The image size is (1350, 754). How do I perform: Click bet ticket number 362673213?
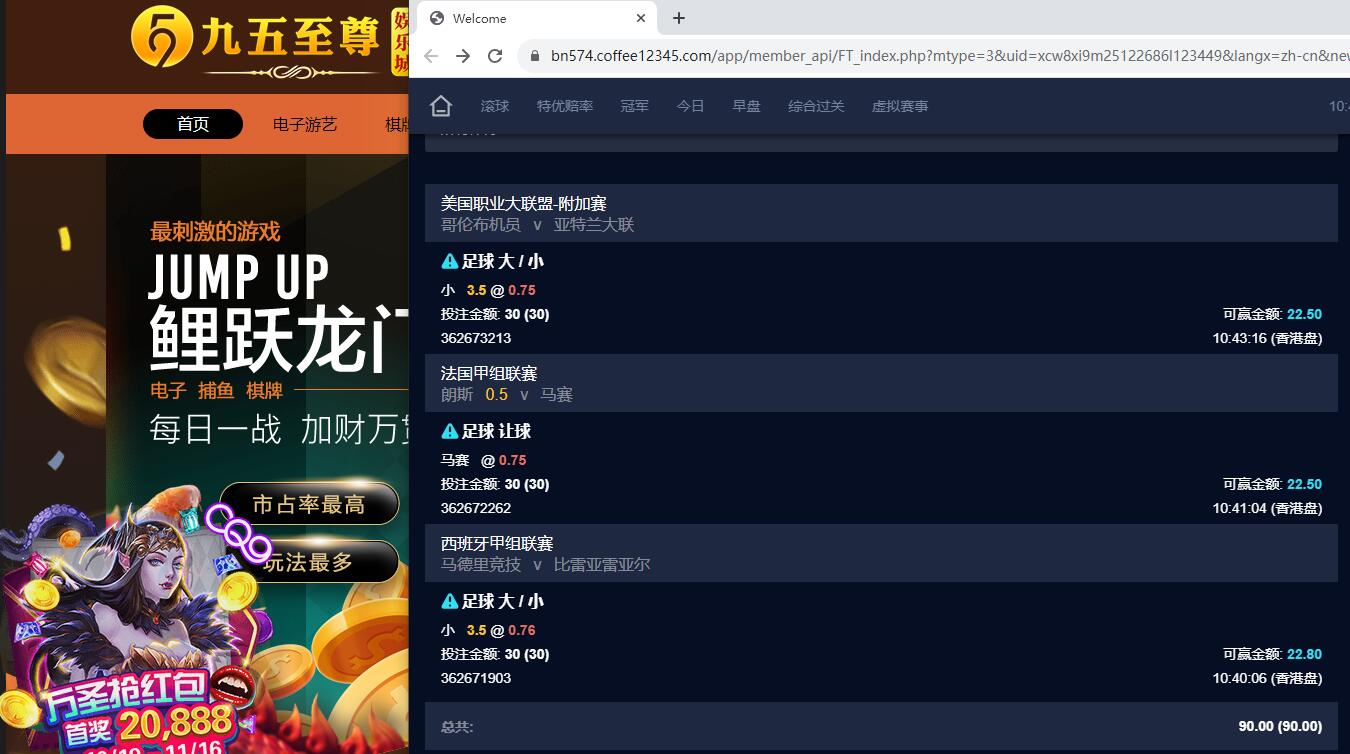(x=476, y=338)
